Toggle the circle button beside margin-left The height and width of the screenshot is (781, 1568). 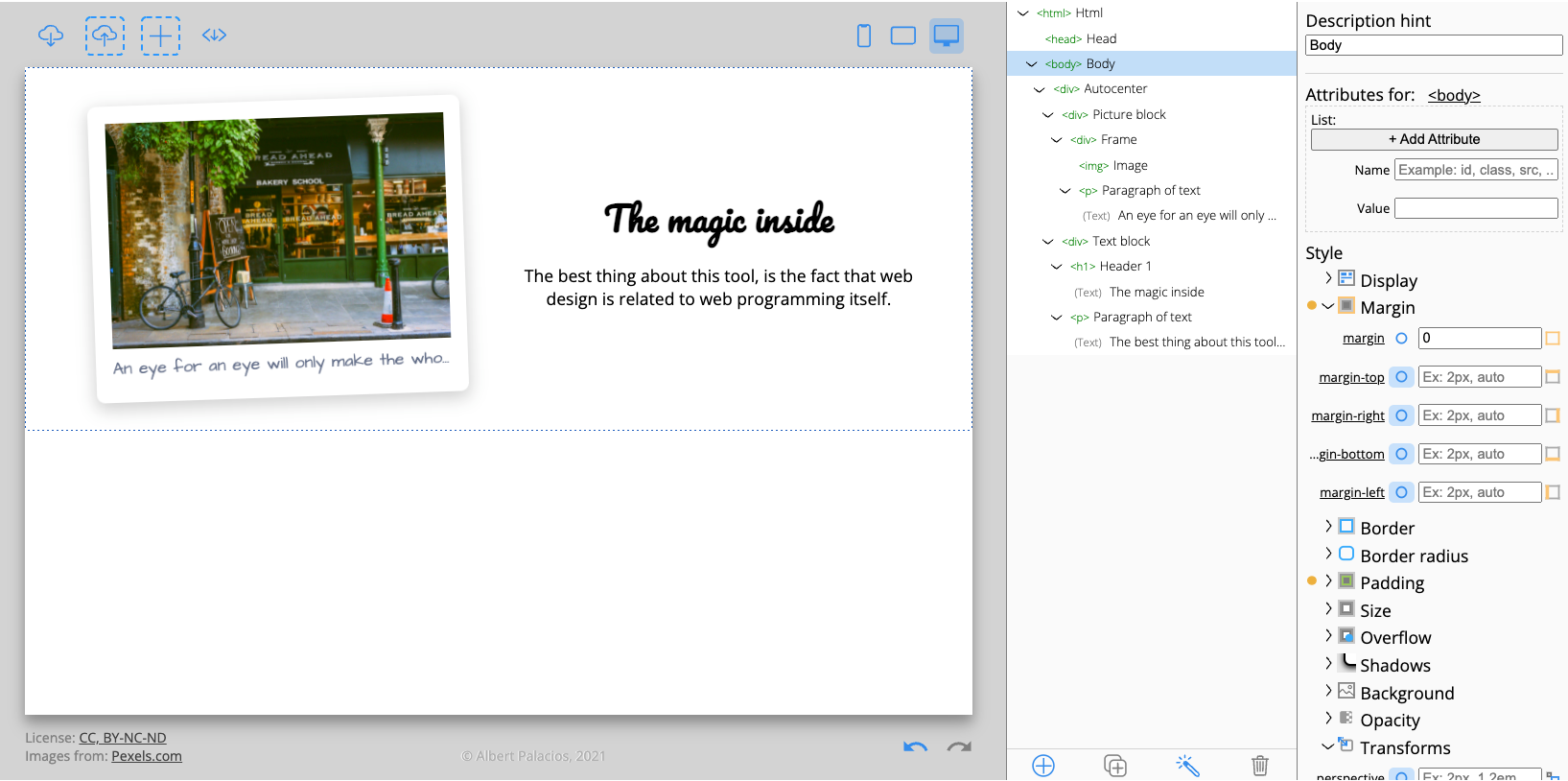(x=1401, y=492)
